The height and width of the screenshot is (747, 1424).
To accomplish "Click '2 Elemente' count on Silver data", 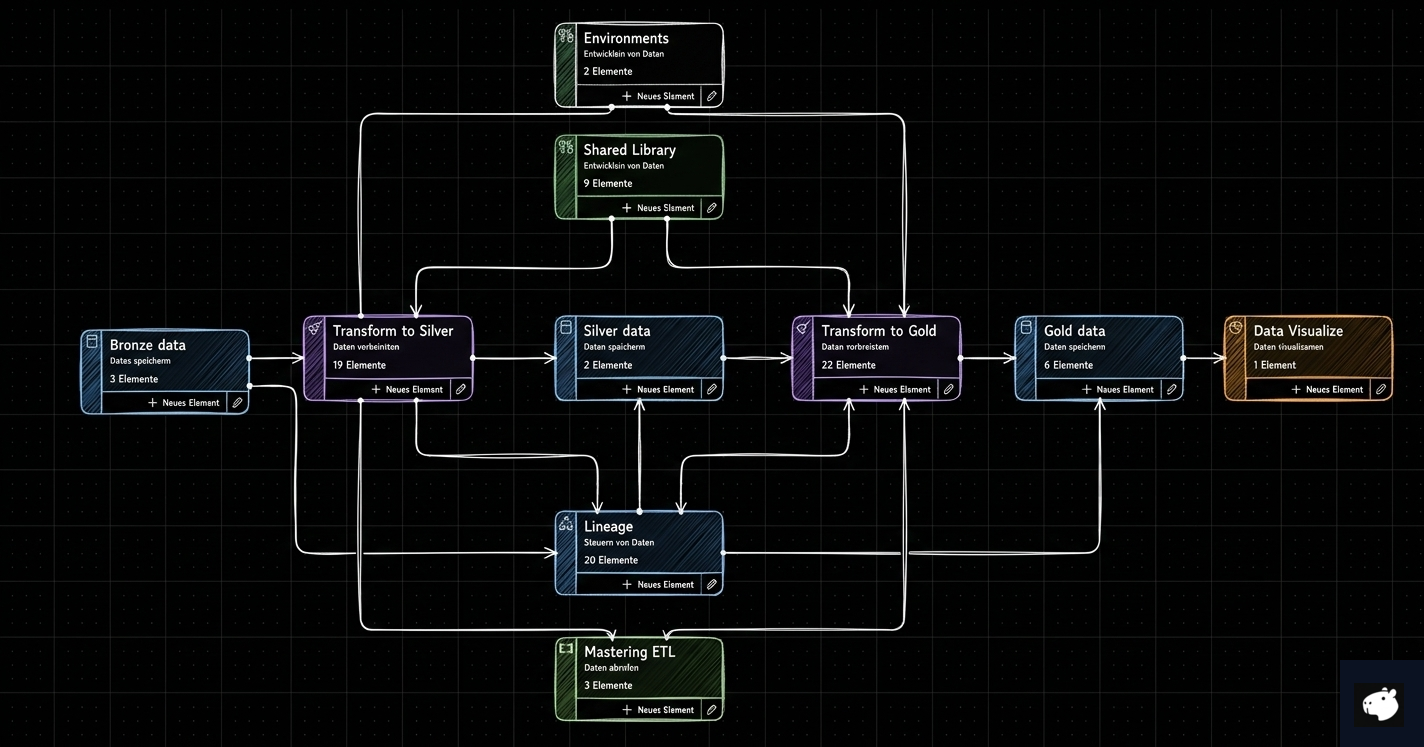I will [x=608, y=365].
